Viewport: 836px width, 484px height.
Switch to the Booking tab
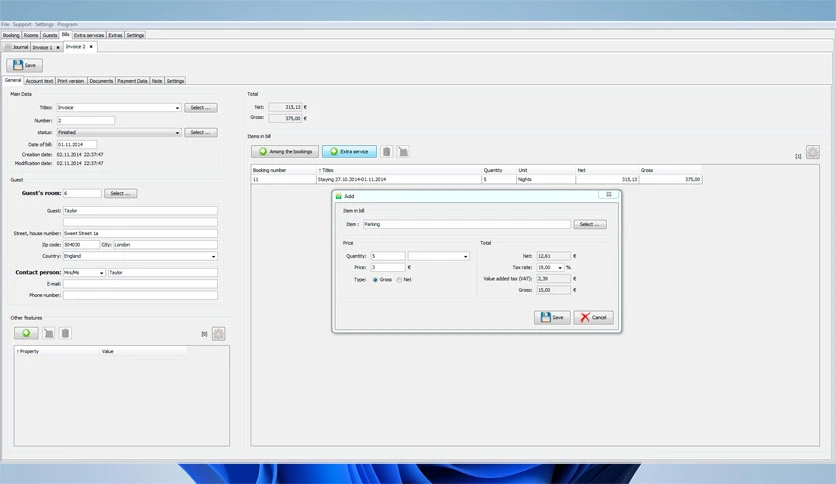tap(11, 35)
